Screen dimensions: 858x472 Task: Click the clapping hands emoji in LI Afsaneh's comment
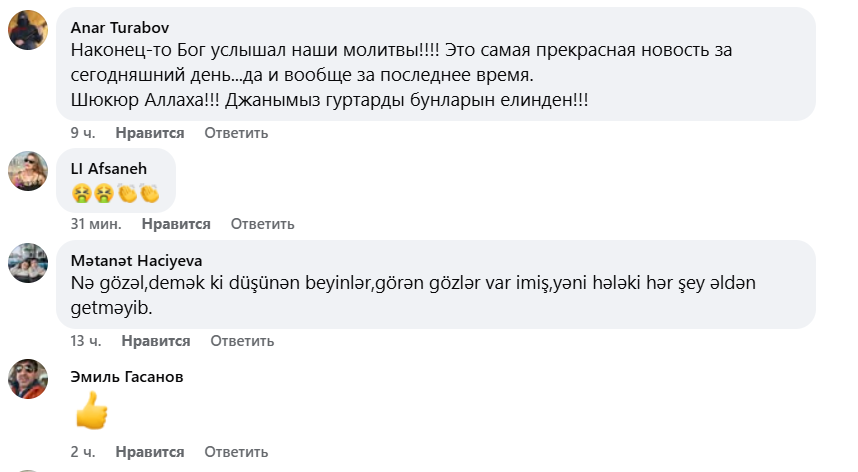click(x=127, y=192)
